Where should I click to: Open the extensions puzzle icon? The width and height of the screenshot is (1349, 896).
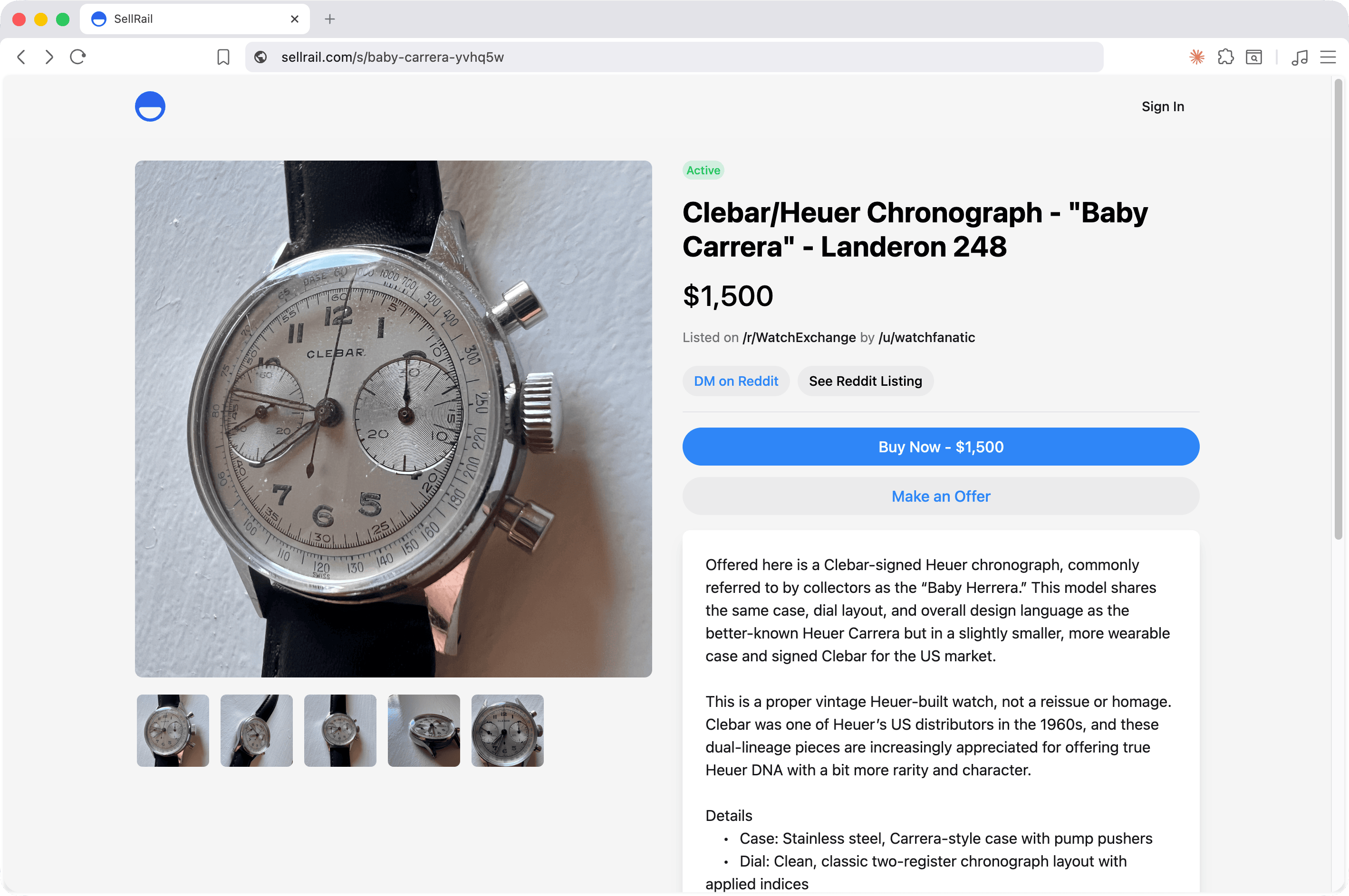1225,57
